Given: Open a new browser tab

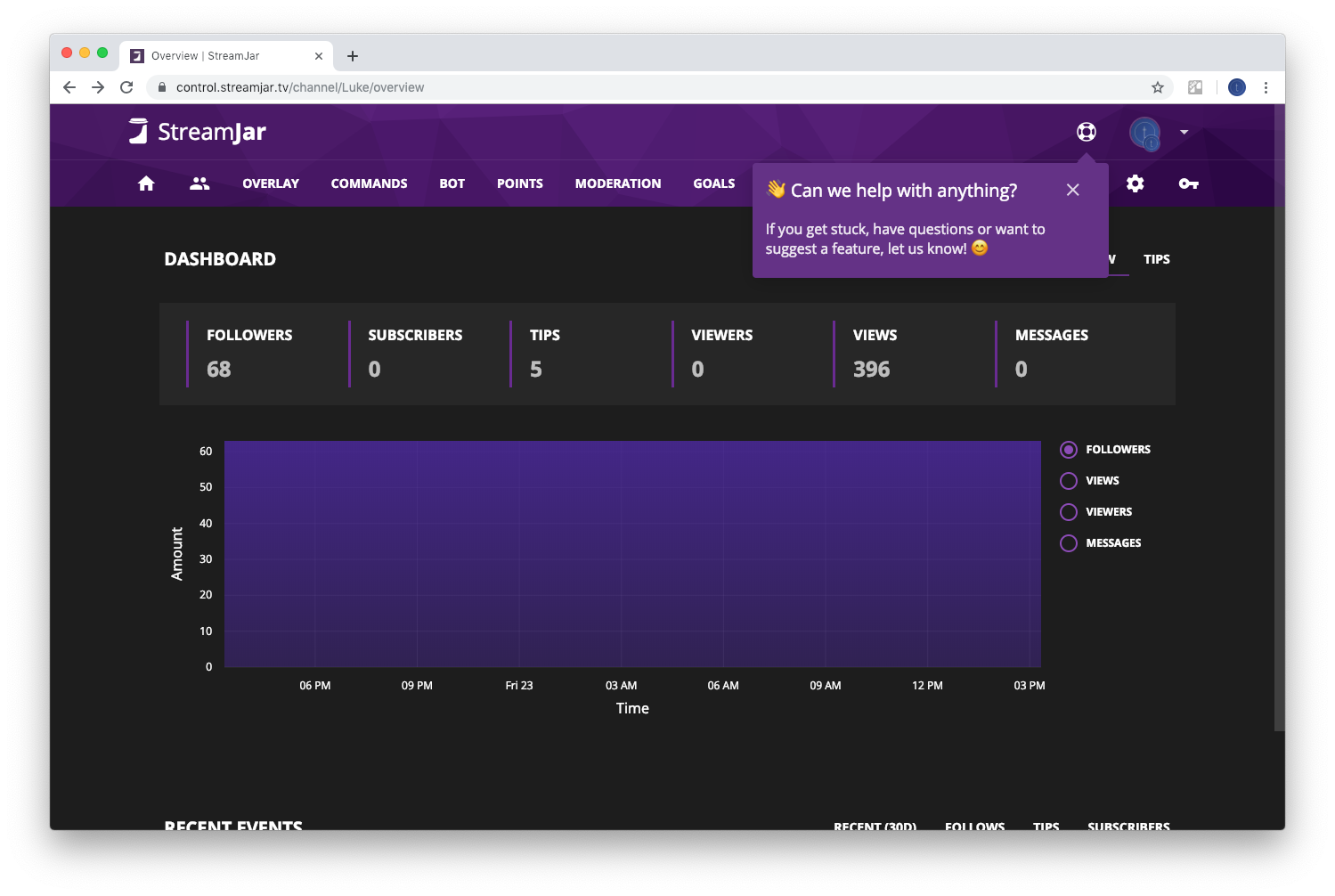Looking at the screenshot, I should click(x=353, y=56).
